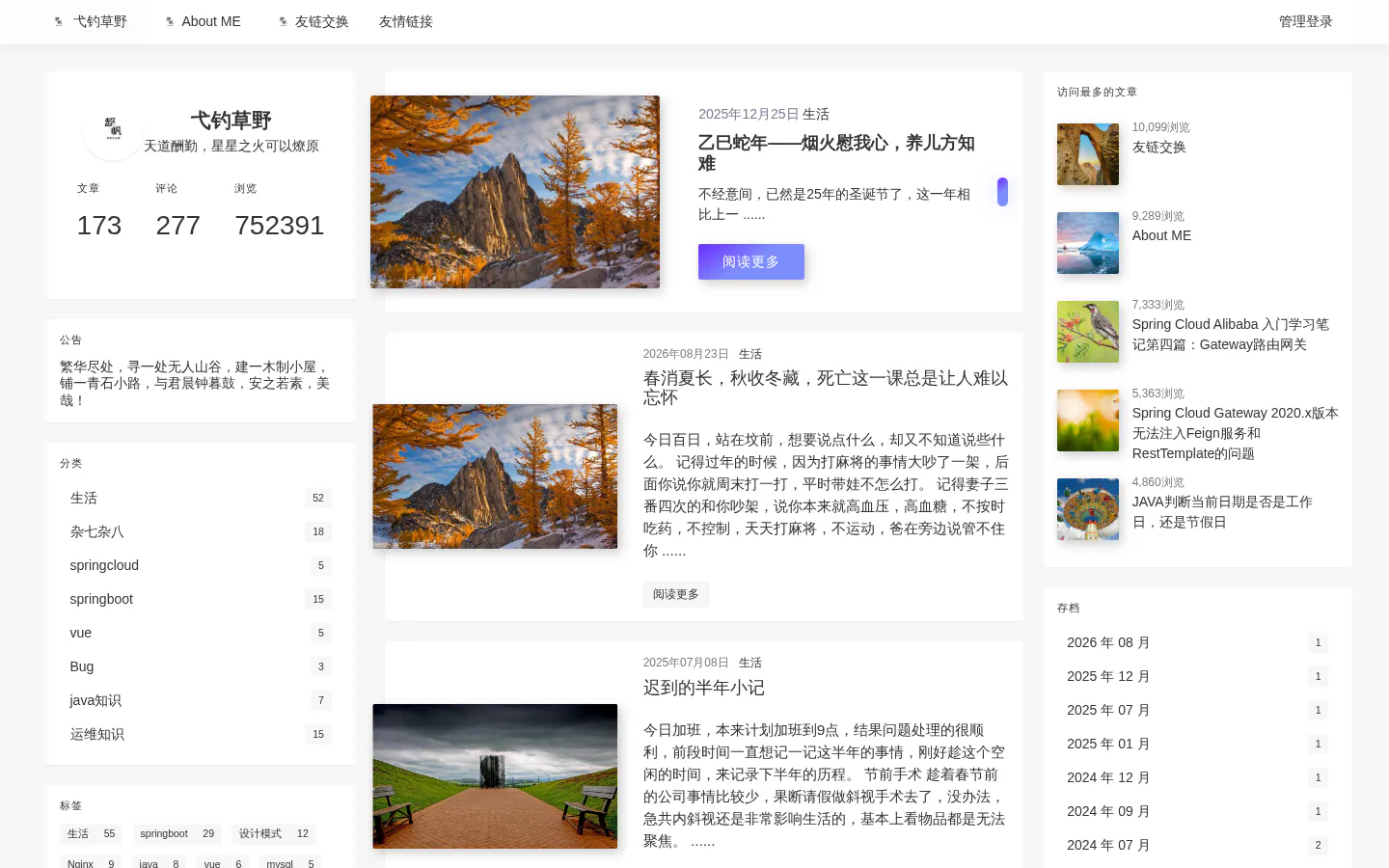Open article 迟到的半年小记
Screen dimensions: 1389x868
pyautogui.click(x=704, y=688)
